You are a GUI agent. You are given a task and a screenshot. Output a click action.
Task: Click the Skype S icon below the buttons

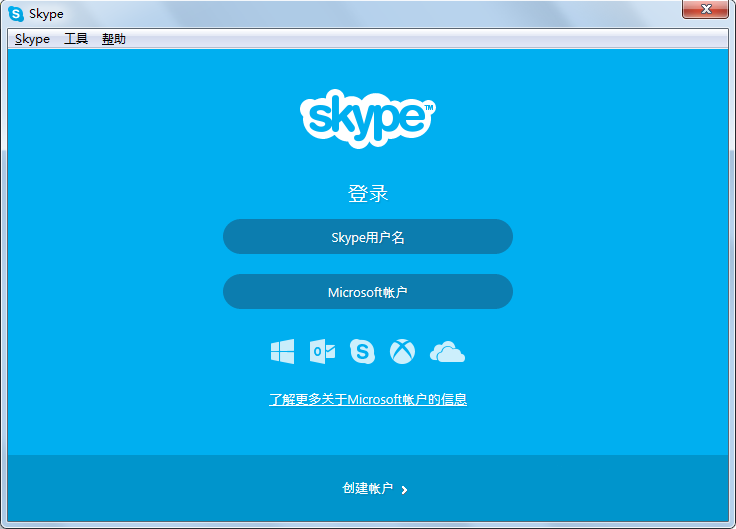coord(362,351)
